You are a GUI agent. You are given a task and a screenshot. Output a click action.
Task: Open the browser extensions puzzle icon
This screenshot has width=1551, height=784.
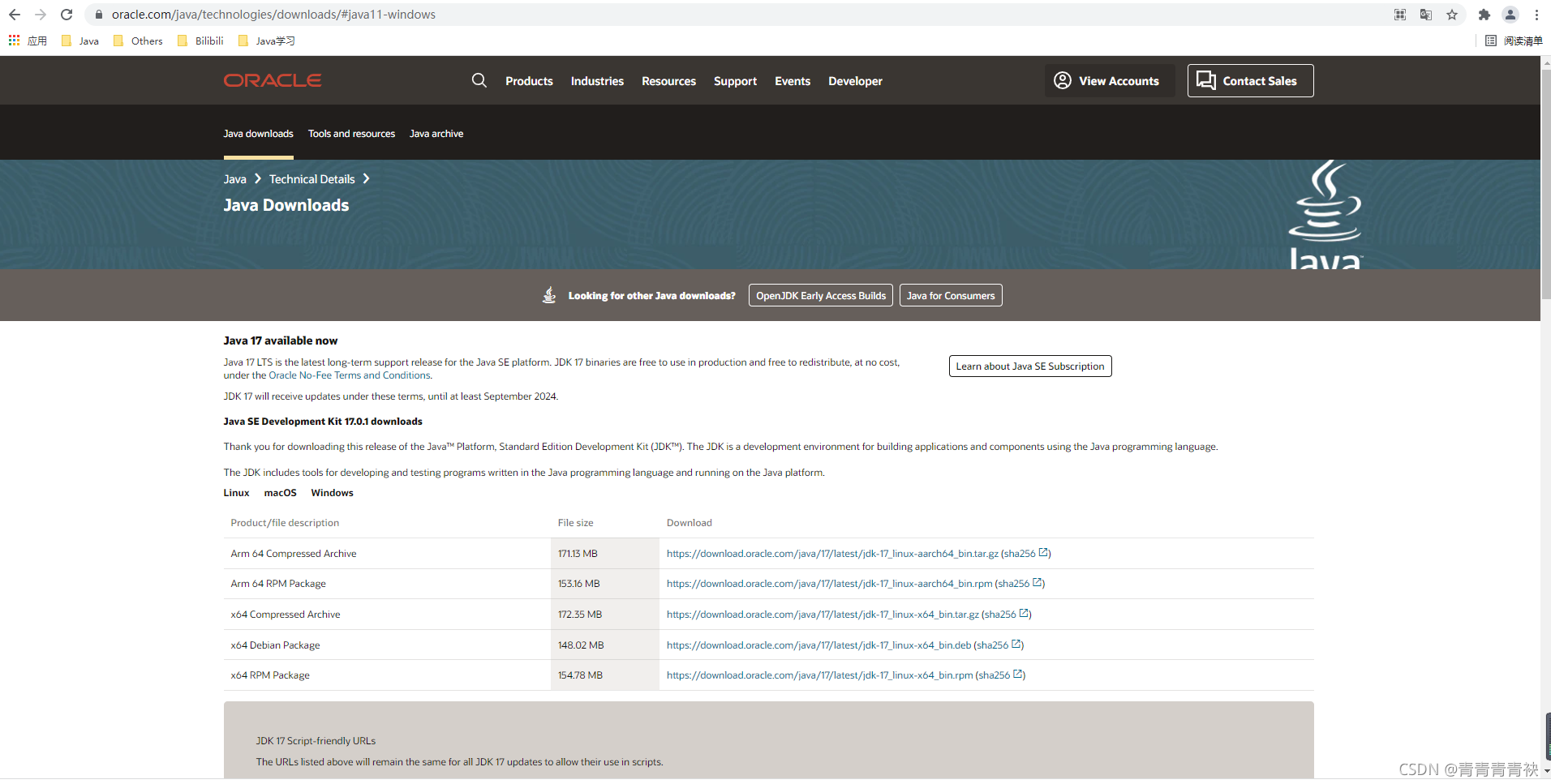coord(1484,15)
